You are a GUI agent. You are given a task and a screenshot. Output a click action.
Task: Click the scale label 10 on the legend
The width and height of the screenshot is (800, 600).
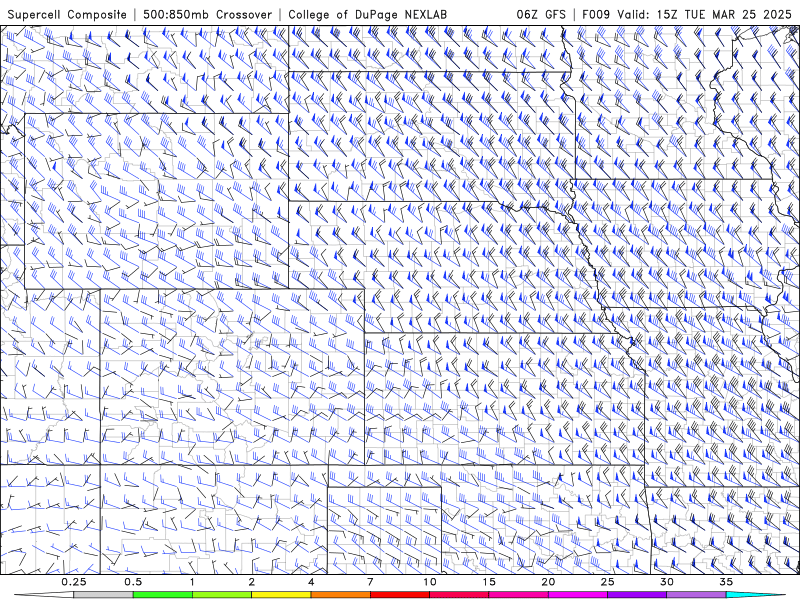click(x=430, y=582)
